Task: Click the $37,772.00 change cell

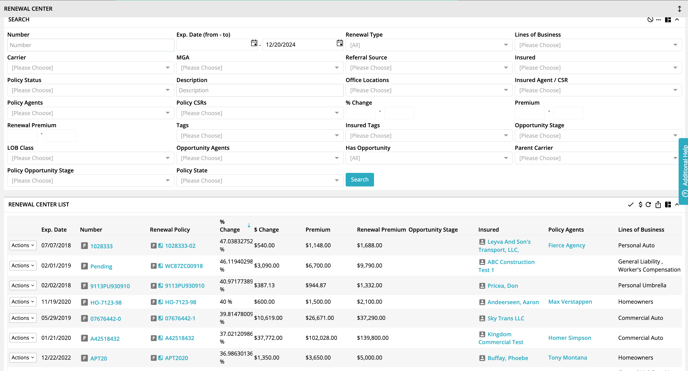Action: (268, 338)
